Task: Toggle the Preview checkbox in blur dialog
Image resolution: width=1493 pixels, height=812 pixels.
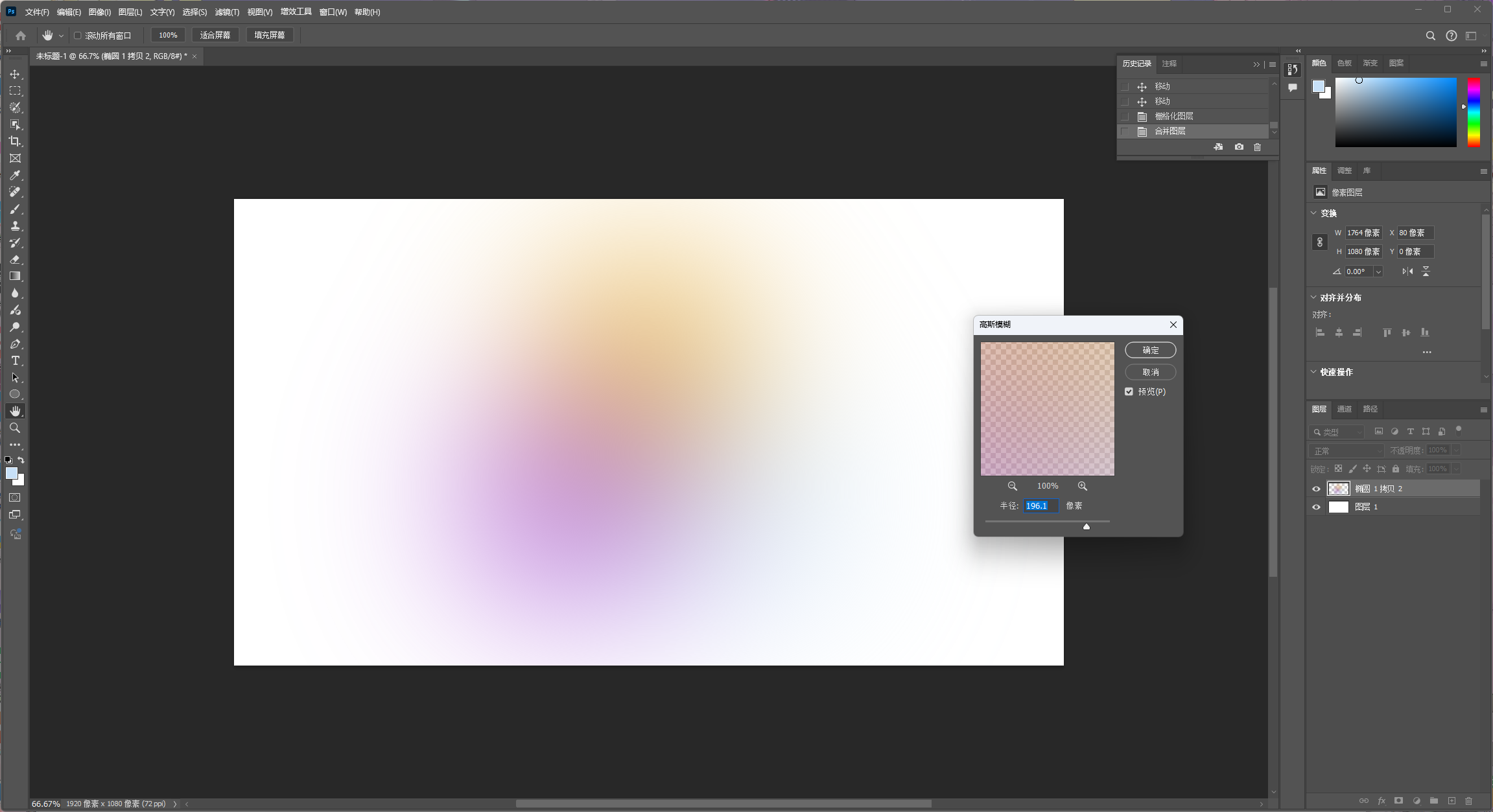Action: coord(1129,391)
